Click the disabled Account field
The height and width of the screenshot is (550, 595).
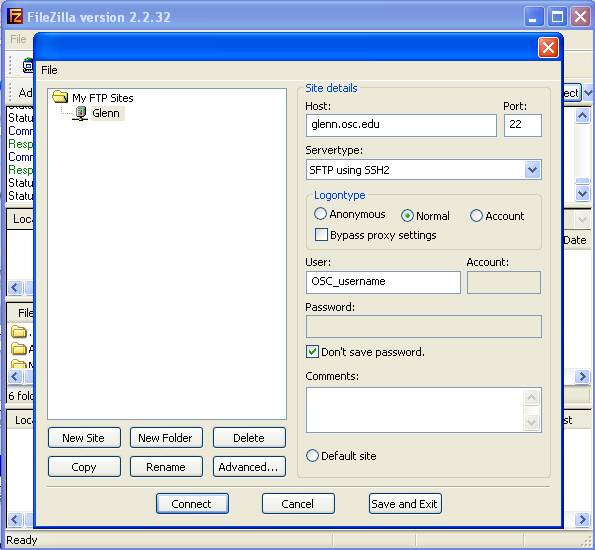[x=504, y=282]
